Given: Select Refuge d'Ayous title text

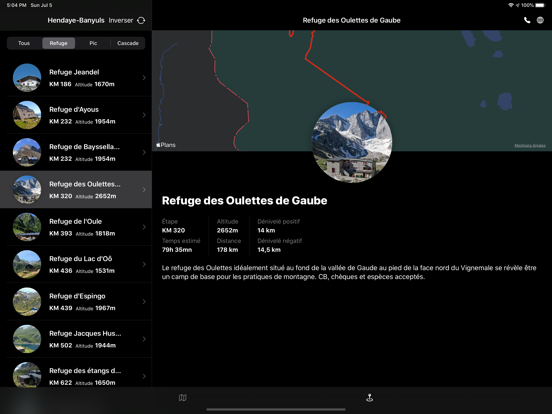Looking at the screenshot, I should [74, 109].
